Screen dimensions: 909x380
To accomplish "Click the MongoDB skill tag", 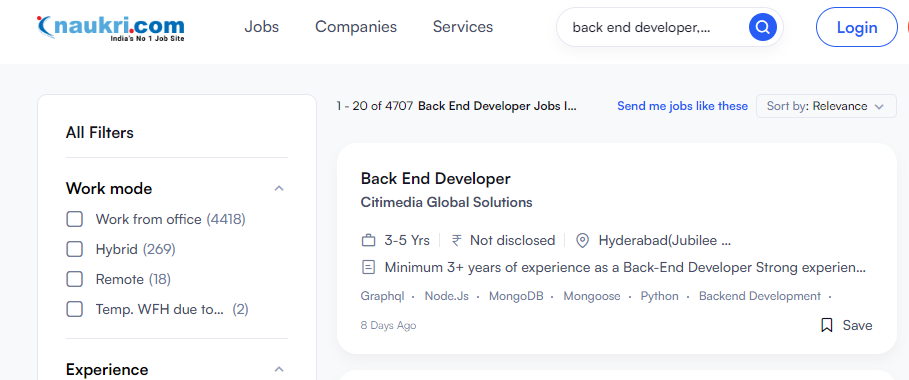I will pyautogui.click(x=516, y=296).
